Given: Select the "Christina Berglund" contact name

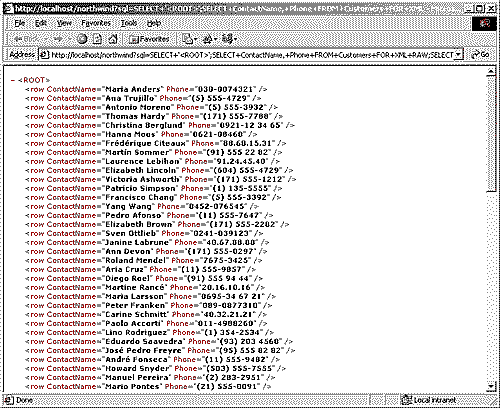Looking at the screenshot, I should (144, 125).
